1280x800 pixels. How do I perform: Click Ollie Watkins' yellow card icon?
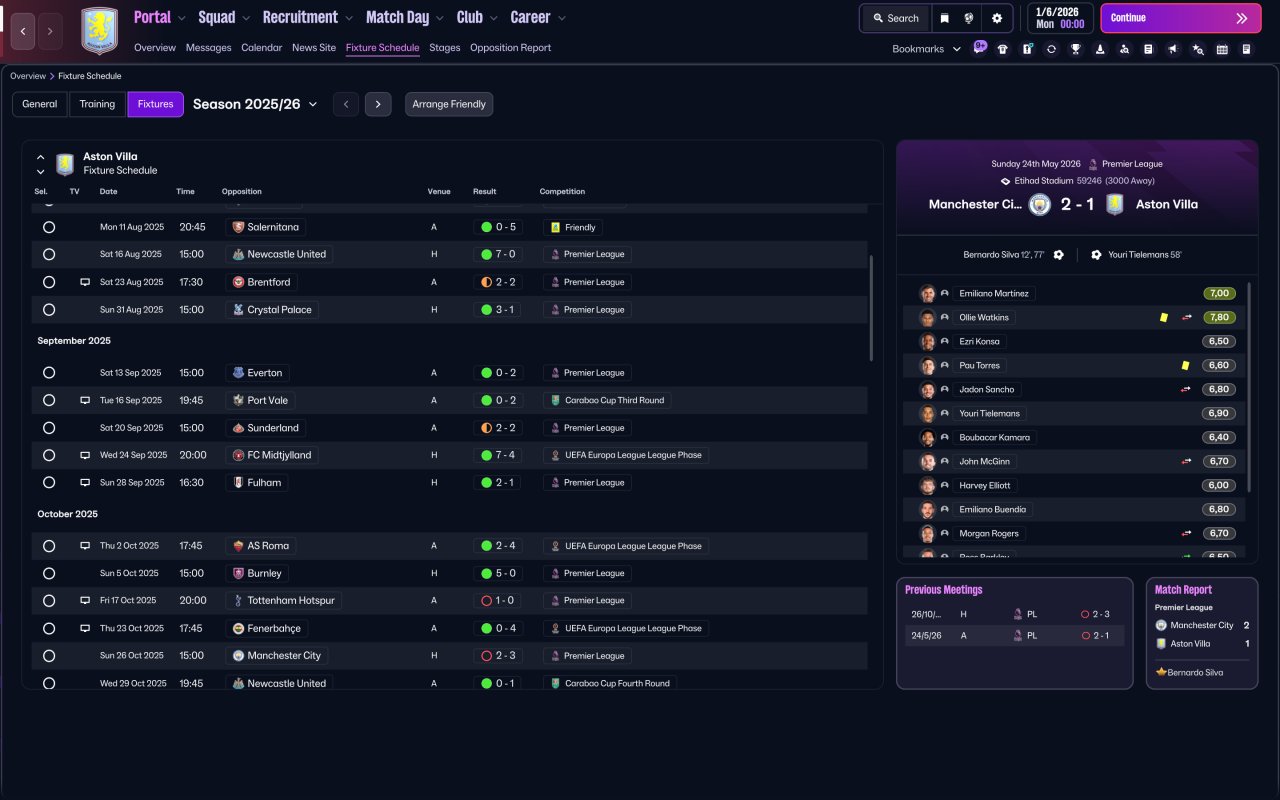pyautogui.click(x=1164, y=317)
